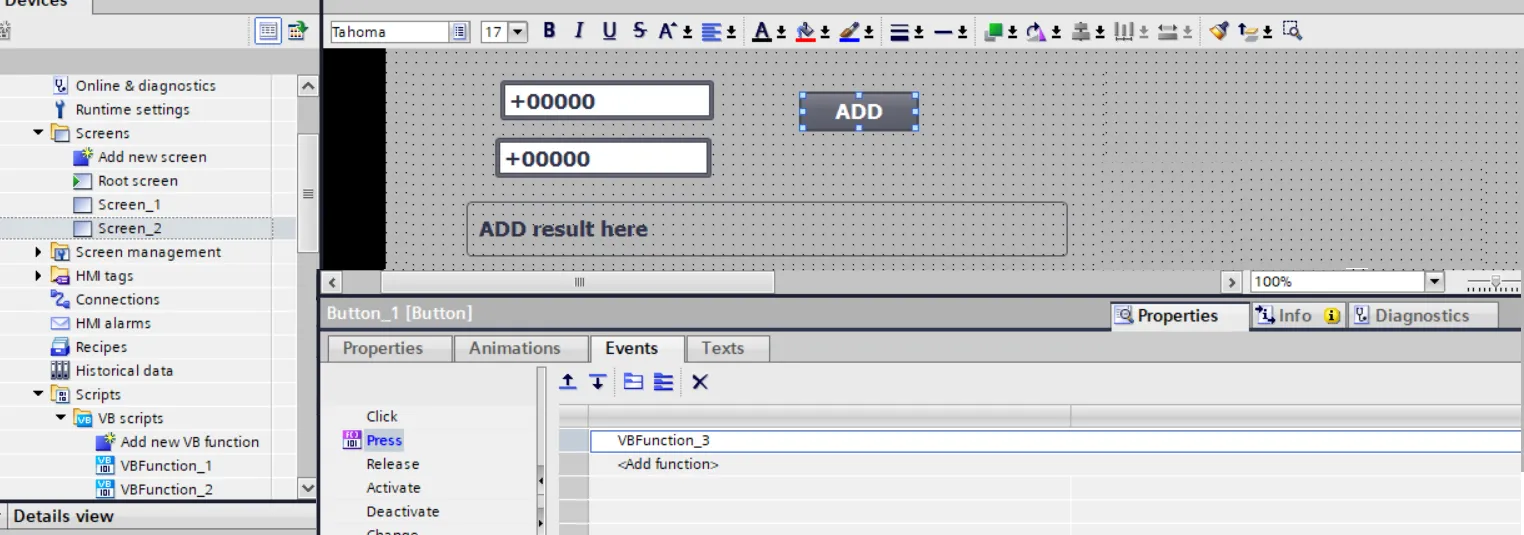Viewport: 1524px width, 535px height.
Task: Click the strikethrough text icon
Action: point(639,31)
